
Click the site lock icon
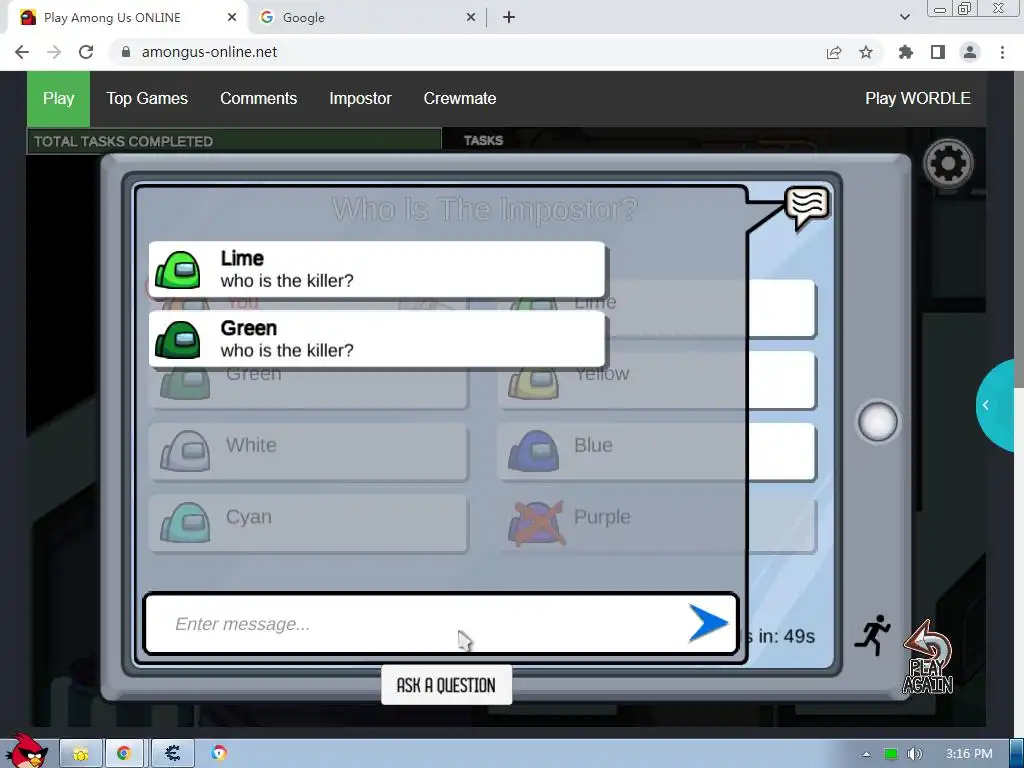click(x=126, y=52)
